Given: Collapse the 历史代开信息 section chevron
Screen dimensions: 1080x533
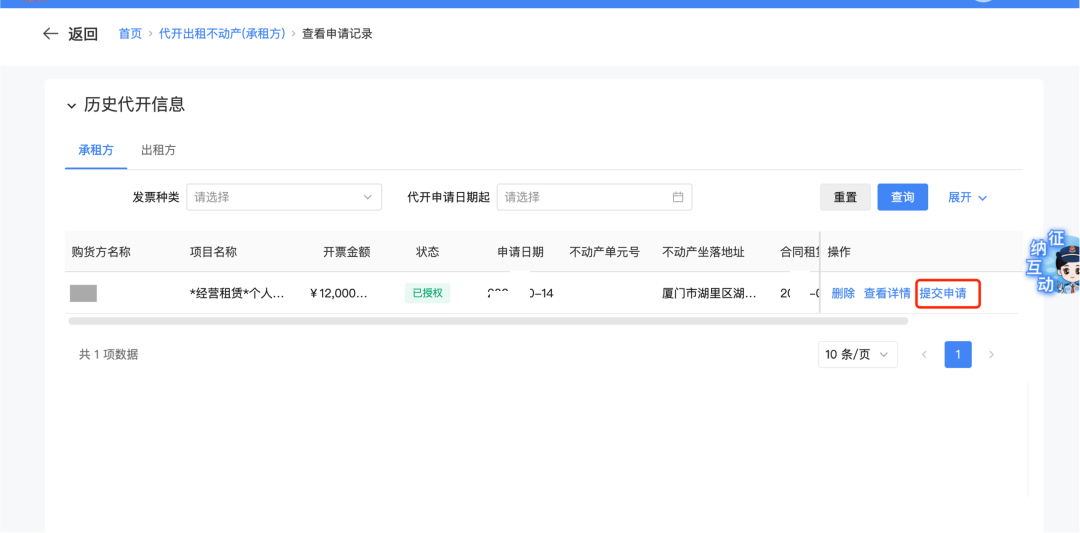Looking at the screenshot, I should pos(72,105).
